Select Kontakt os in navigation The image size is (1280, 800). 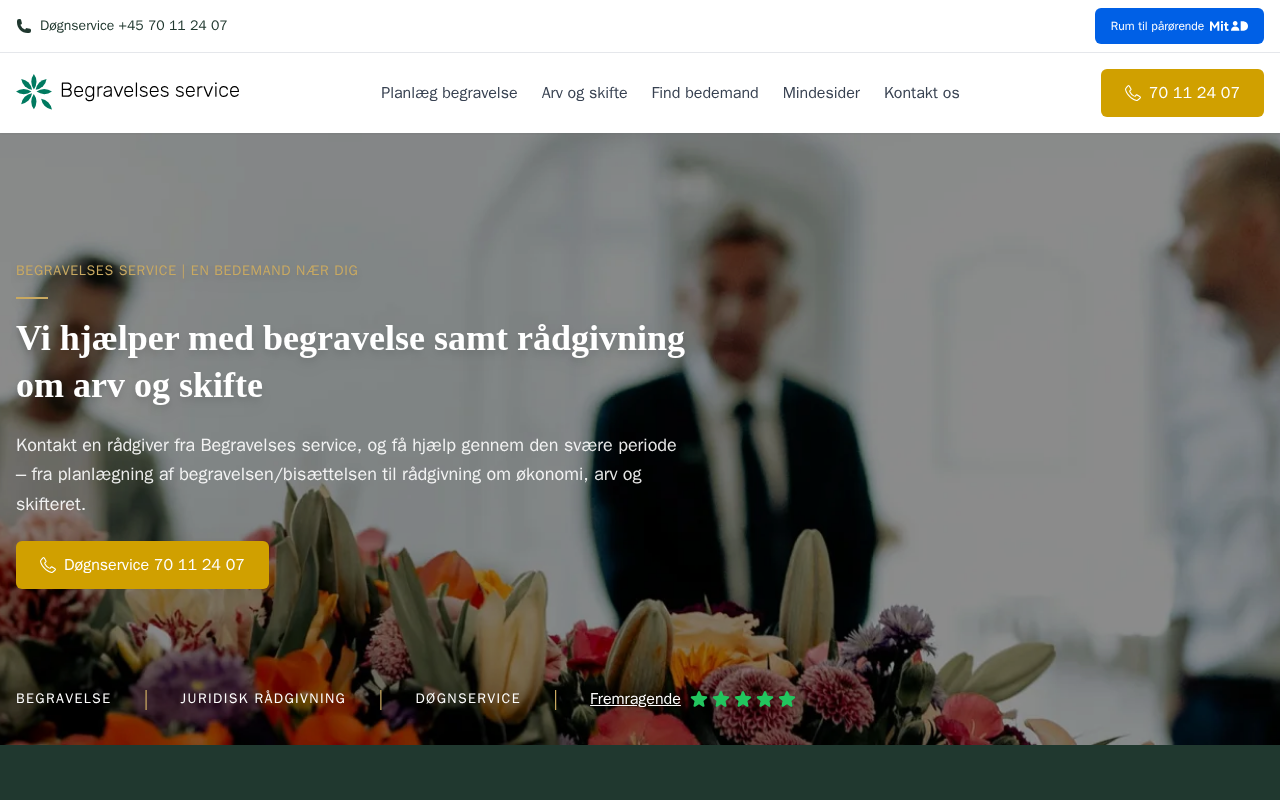tap(922, 93)
